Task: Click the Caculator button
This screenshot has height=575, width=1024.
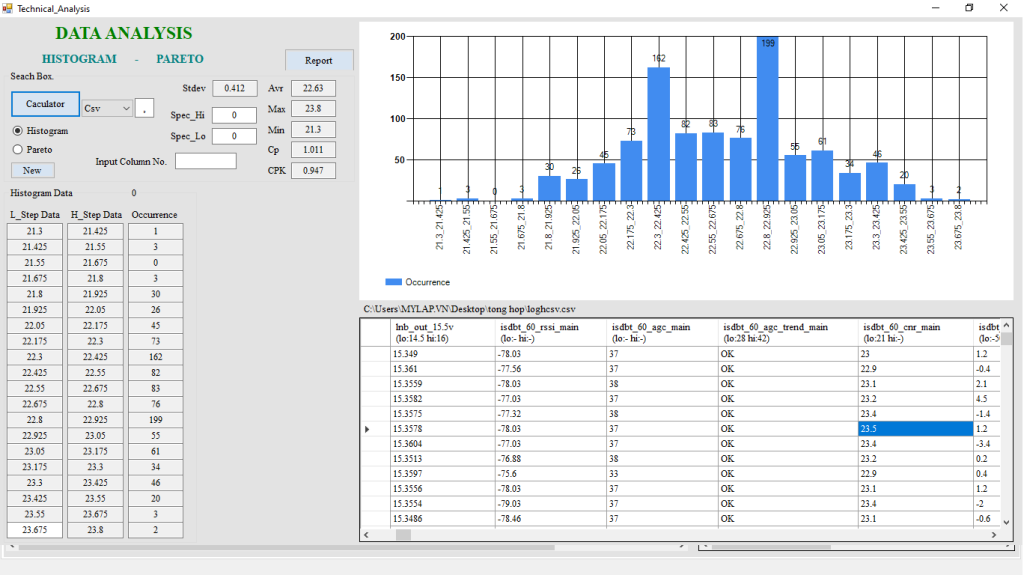Action: click(x=45, y=104)
